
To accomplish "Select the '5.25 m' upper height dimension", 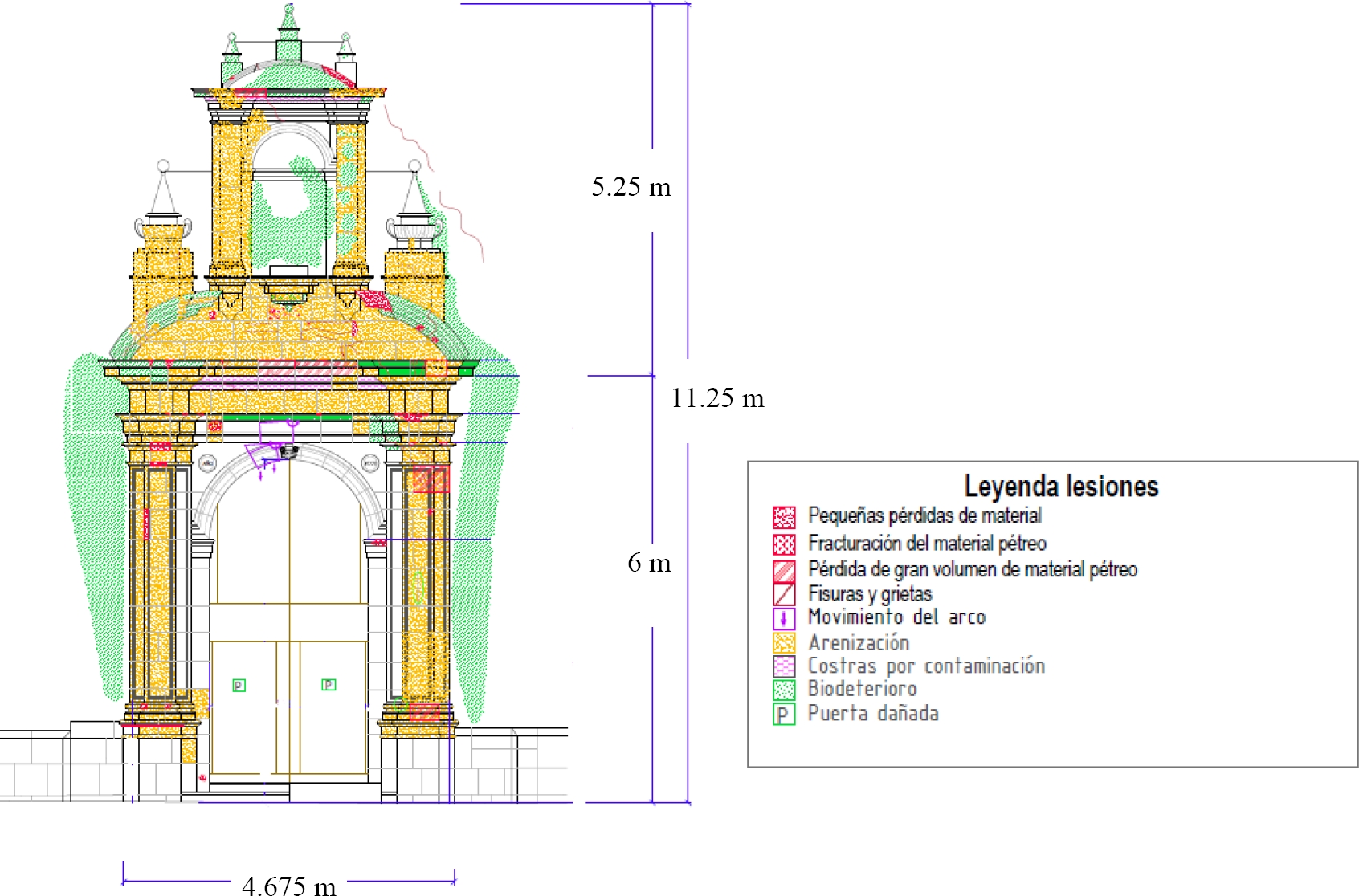I will [631, 187].
